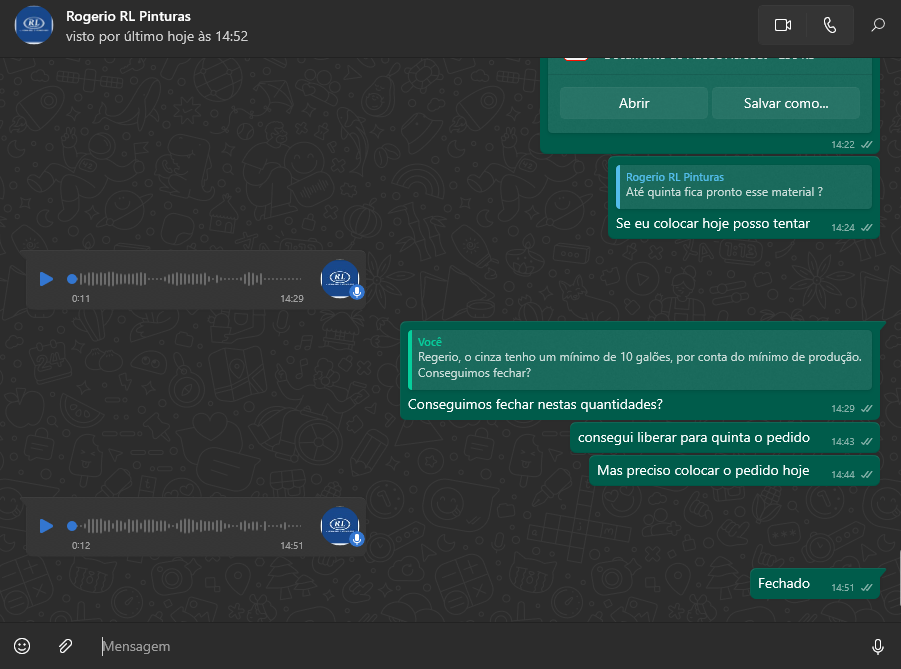The width and height of the screenshot is (901, 669).
Task: Jump to quoted 'Você' message about cinza
Action: pos(640,358)
